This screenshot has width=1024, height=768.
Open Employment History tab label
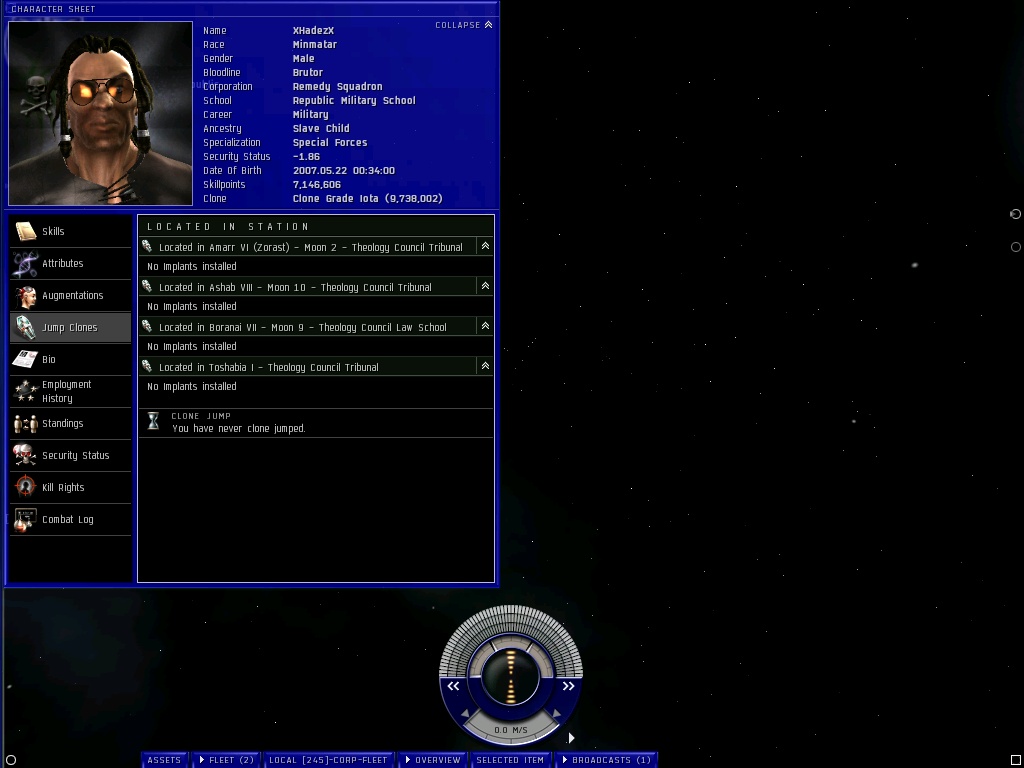pyautogui.click(x=67, y=391)
